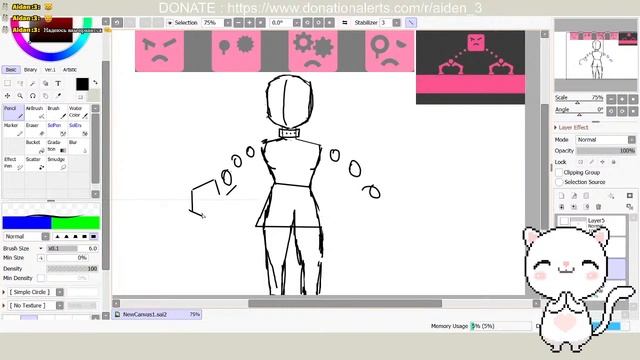Open the rotation angle 0.0° dropdown

coord(297,22)
